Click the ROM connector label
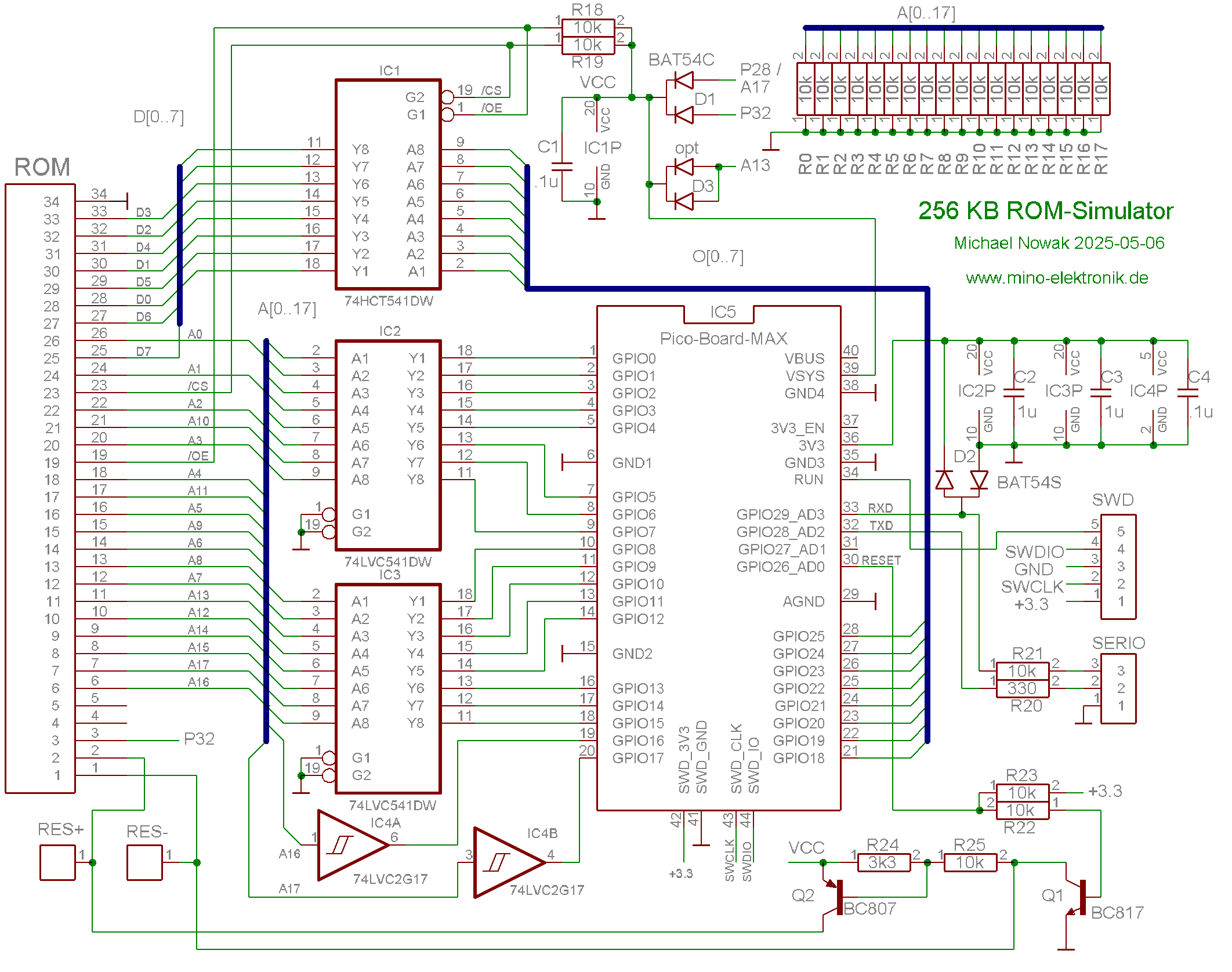The width and height of the screenshot is (1232, 972). pyautogui.click(x=42, y=167)
